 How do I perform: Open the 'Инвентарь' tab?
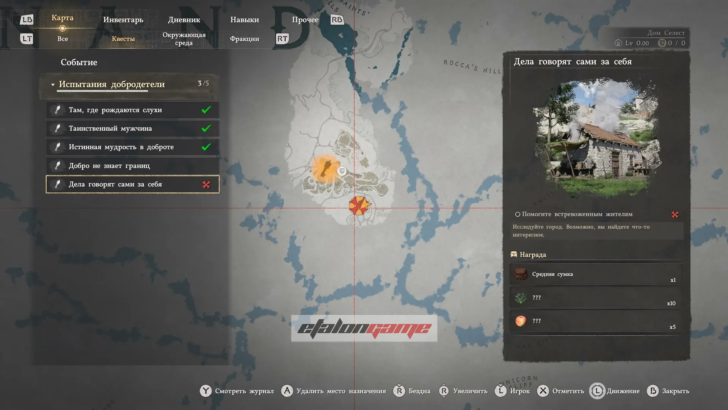[122, 19]
